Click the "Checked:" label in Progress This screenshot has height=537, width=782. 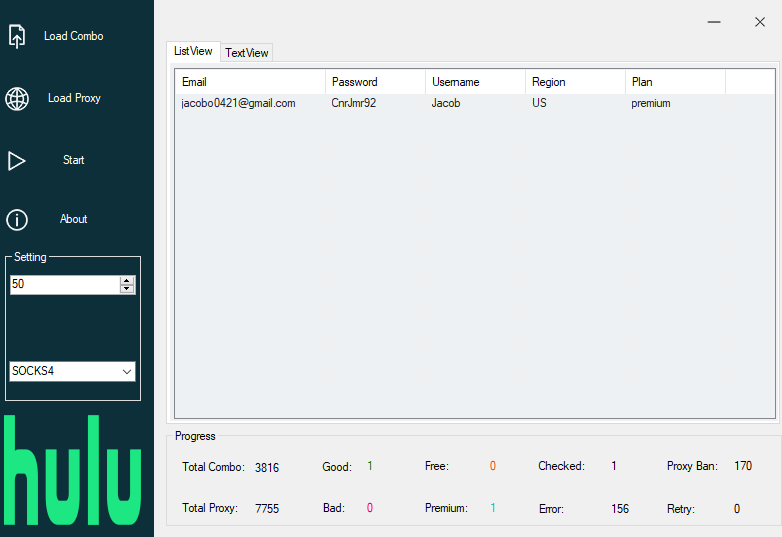pyautogui.click(x=562, y=466)
